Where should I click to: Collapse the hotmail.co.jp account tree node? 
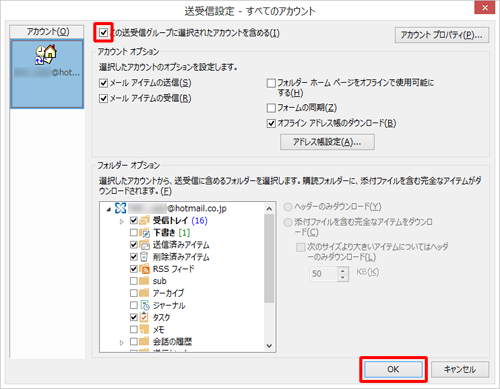(109, 209)
